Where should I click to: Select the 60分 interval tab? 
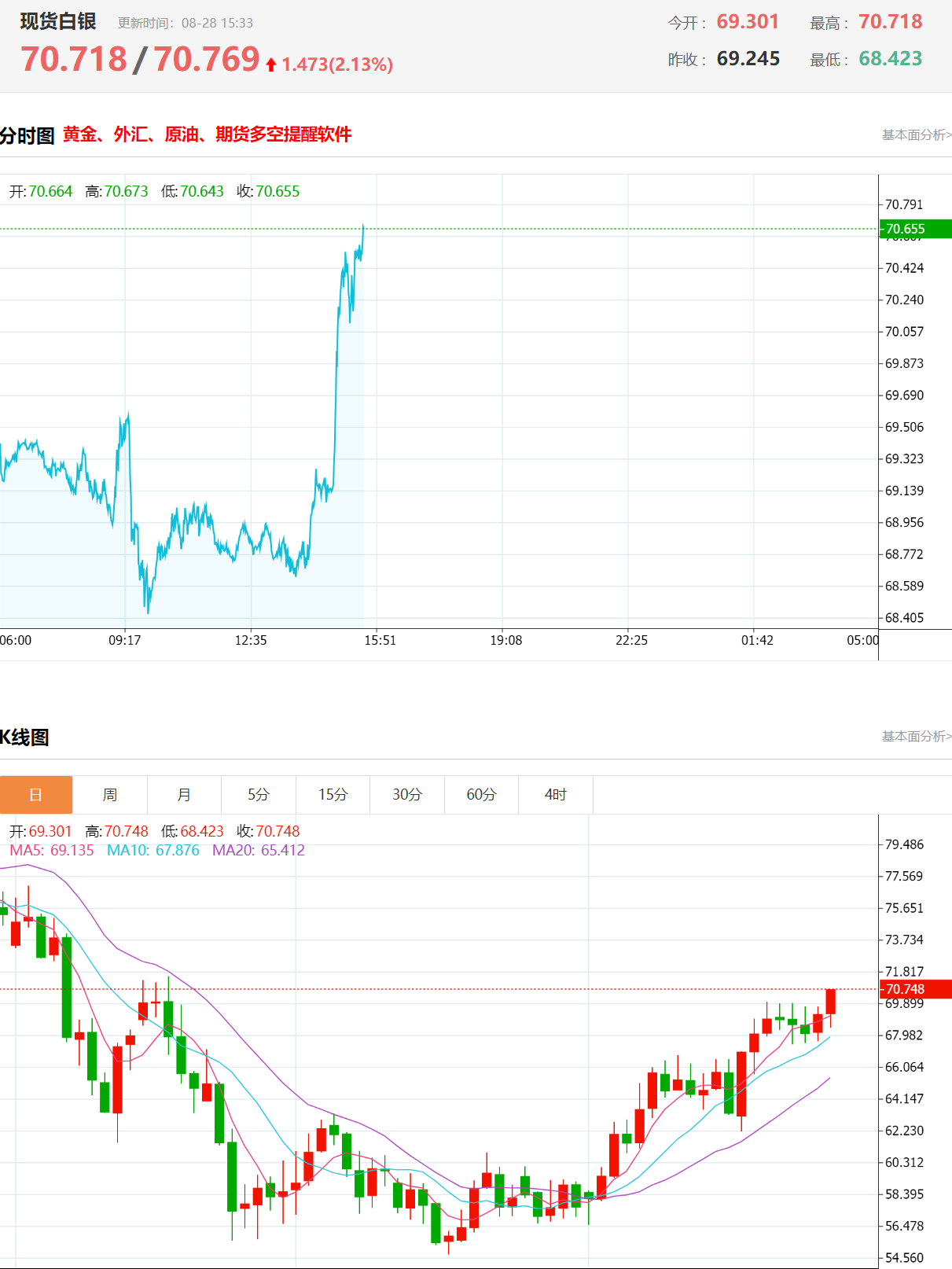482,795
